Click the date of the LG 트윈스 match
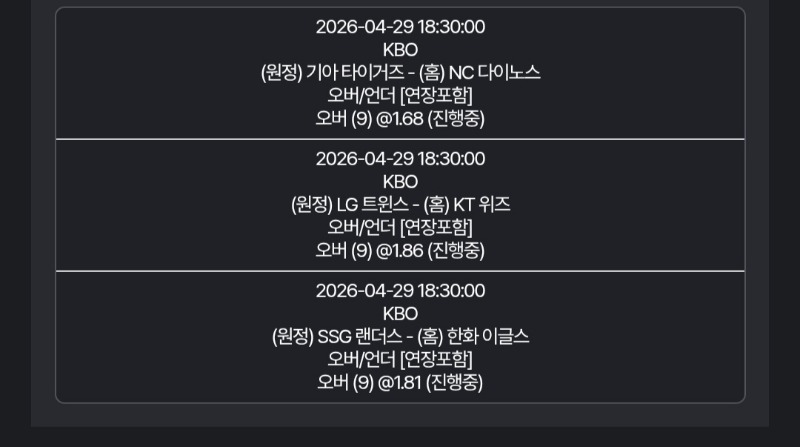 click(x=400, y=159)
